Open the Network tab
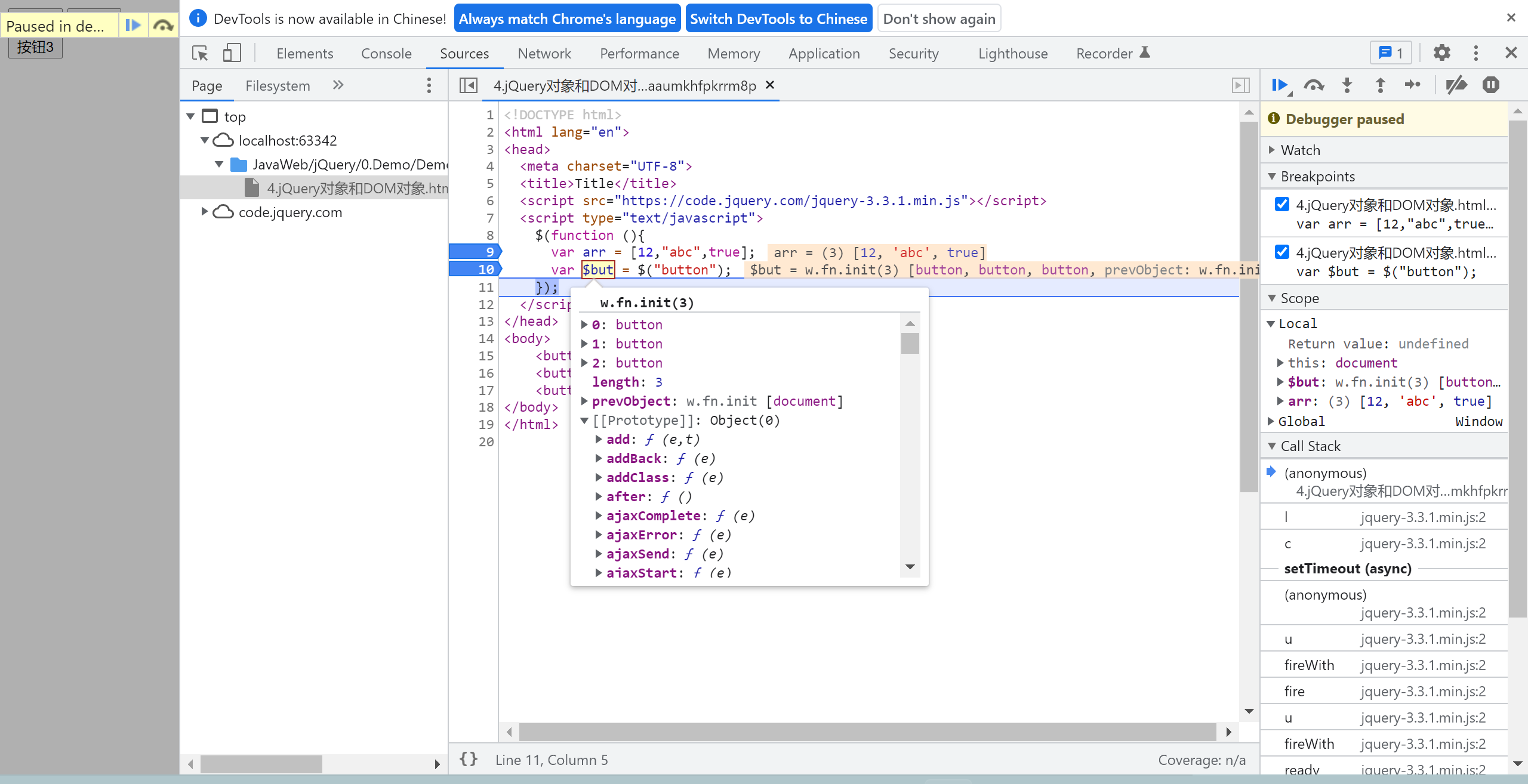The image size is (1528, 784). [x=544, y=53]
